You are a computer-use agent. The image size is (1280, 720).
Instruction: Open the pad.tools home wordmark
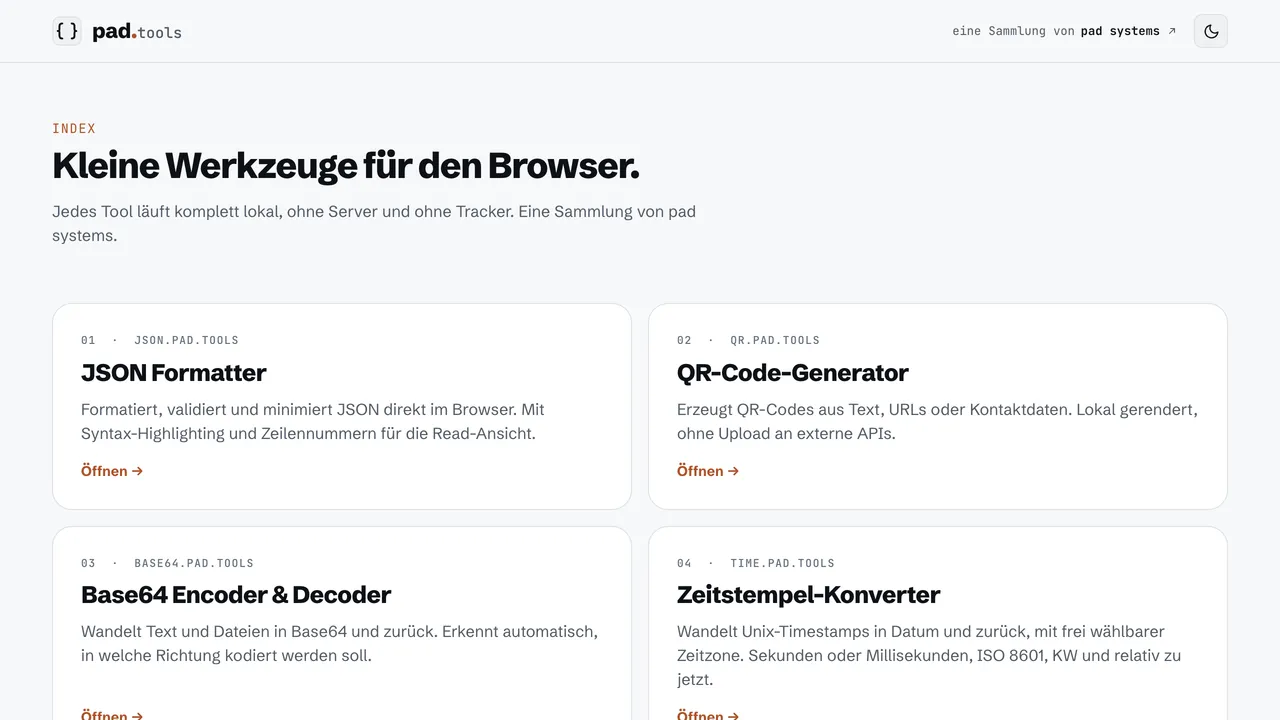click(x=137, y=32)
